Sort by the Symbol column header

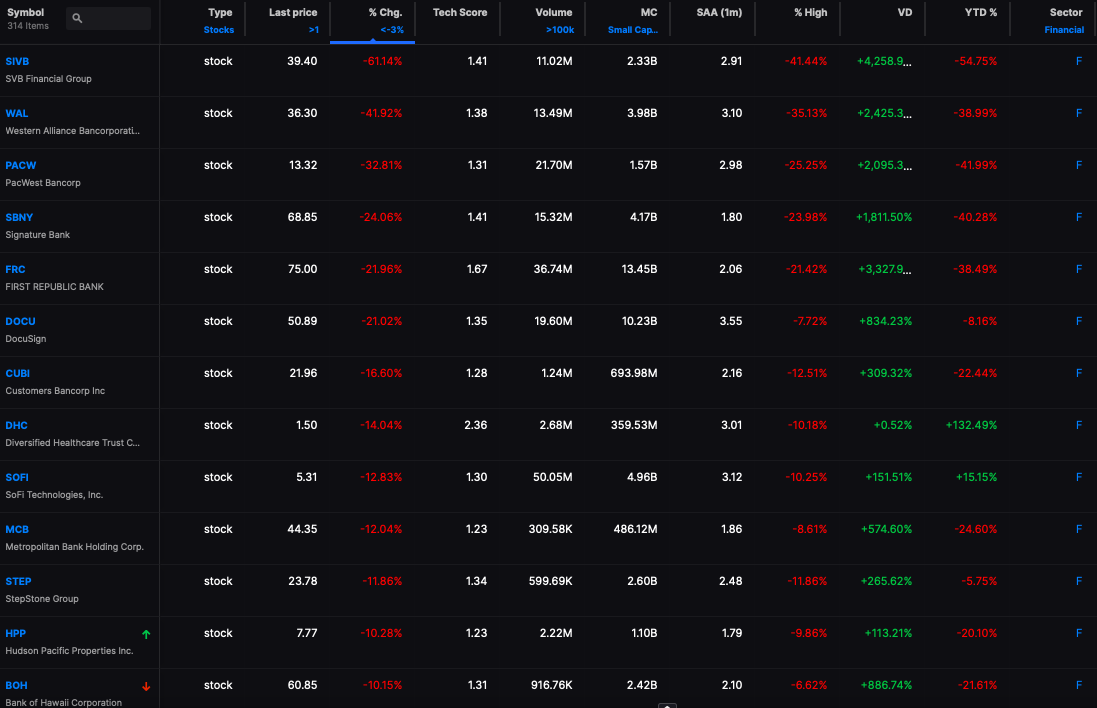pos(25,13)
